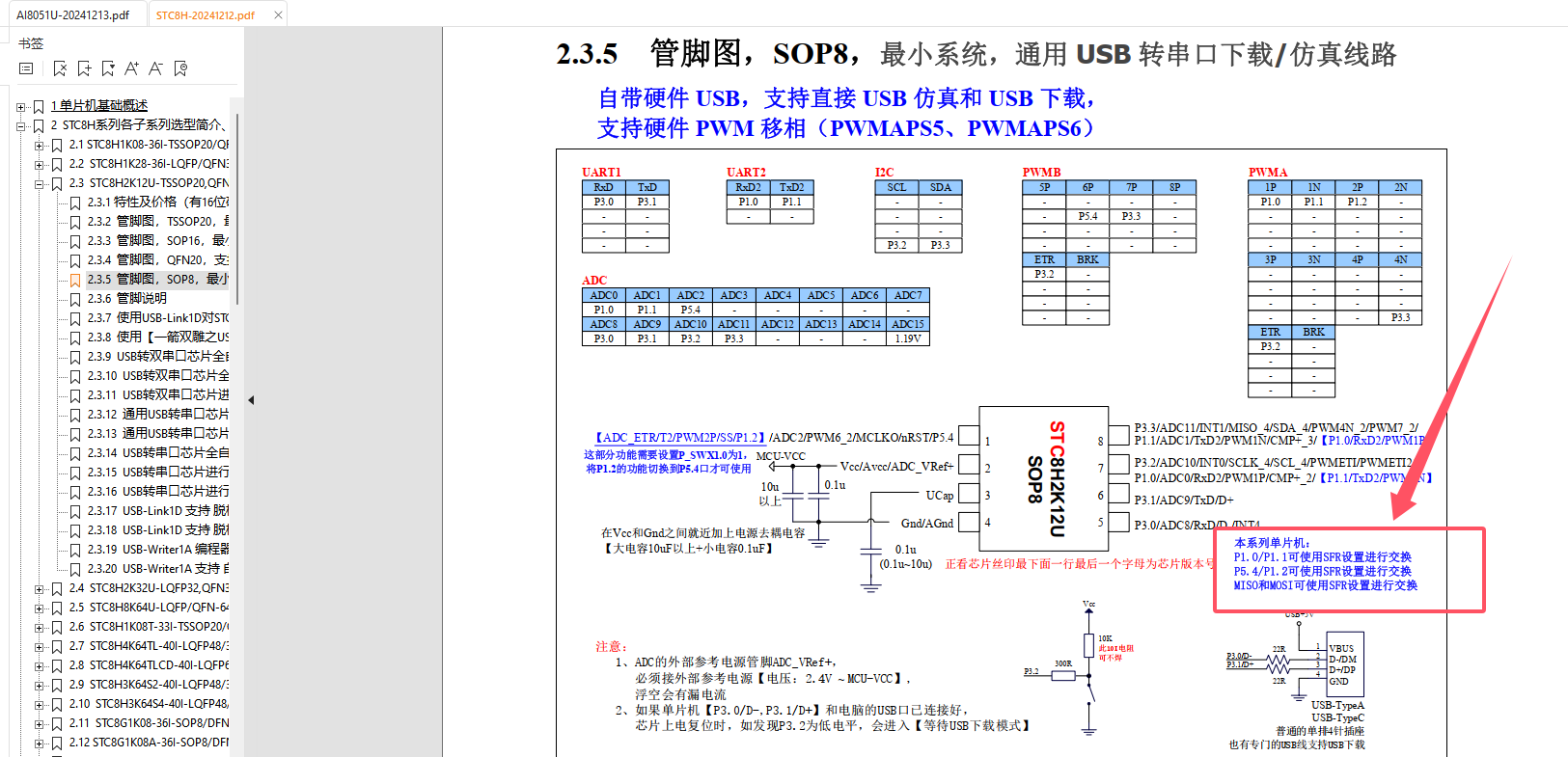Expand bookmark 2.5 STC8H8K64U
Screen dimensions: 1568x757
[39, 608]
